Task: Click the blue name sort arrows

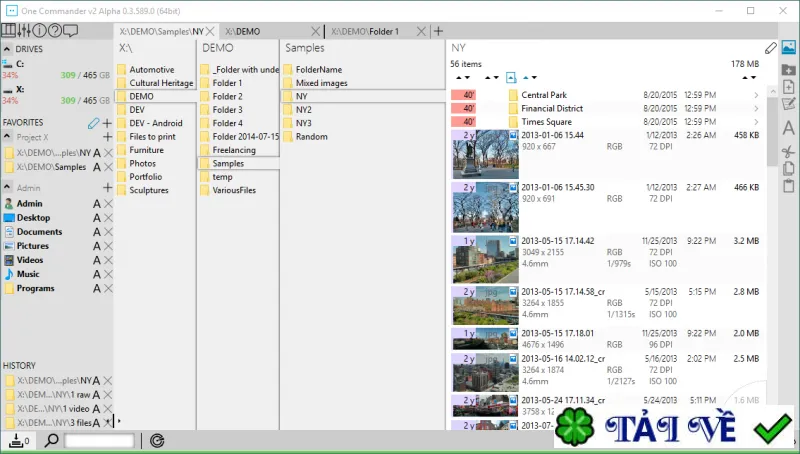Action: point(530,78)
